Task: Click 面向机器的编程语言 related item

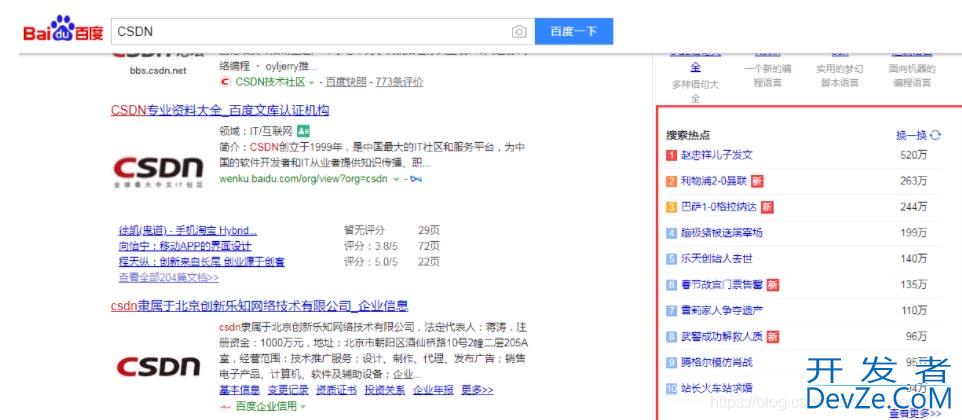Action: pyautogui.click(x=912, y=75)
